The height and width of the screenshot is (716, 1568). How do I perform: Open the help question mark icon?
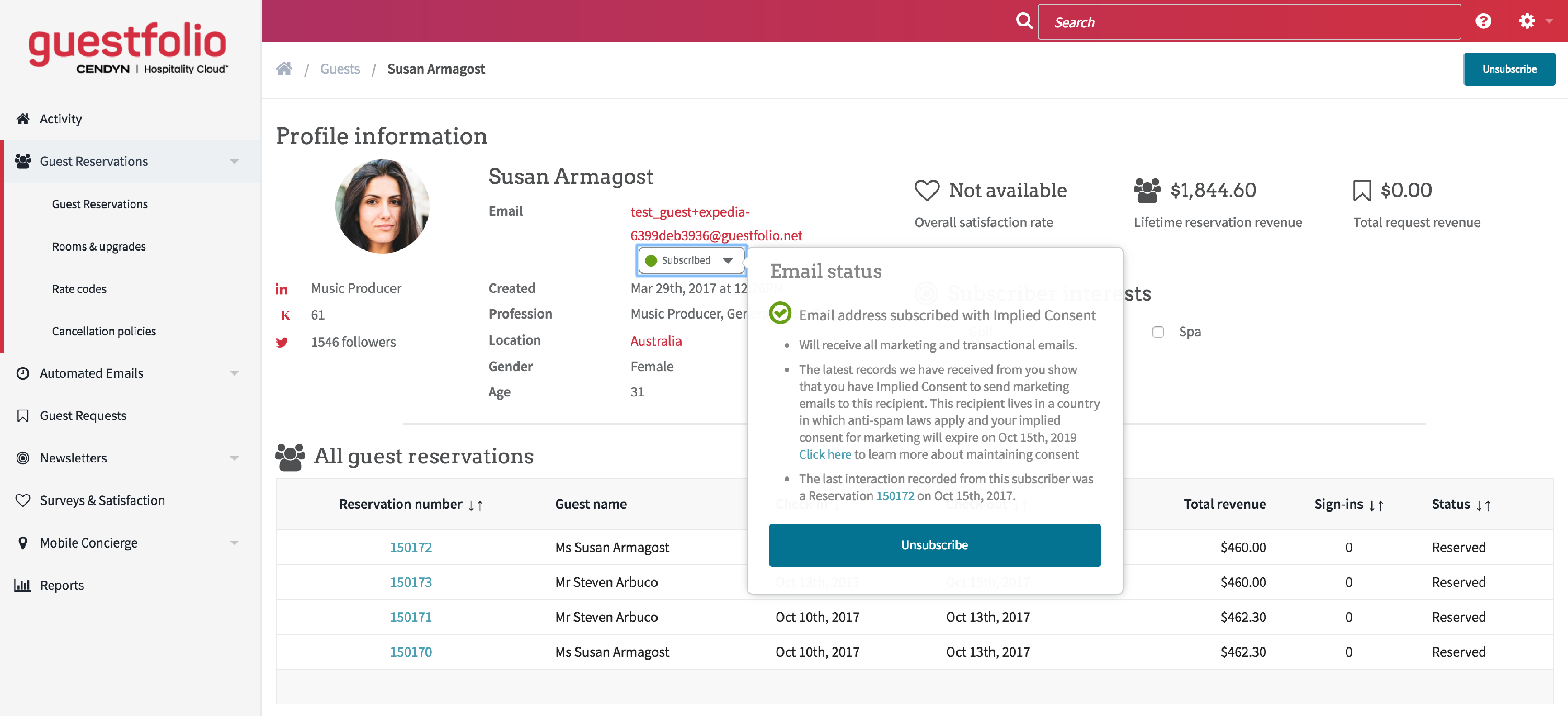(1483, 21)
